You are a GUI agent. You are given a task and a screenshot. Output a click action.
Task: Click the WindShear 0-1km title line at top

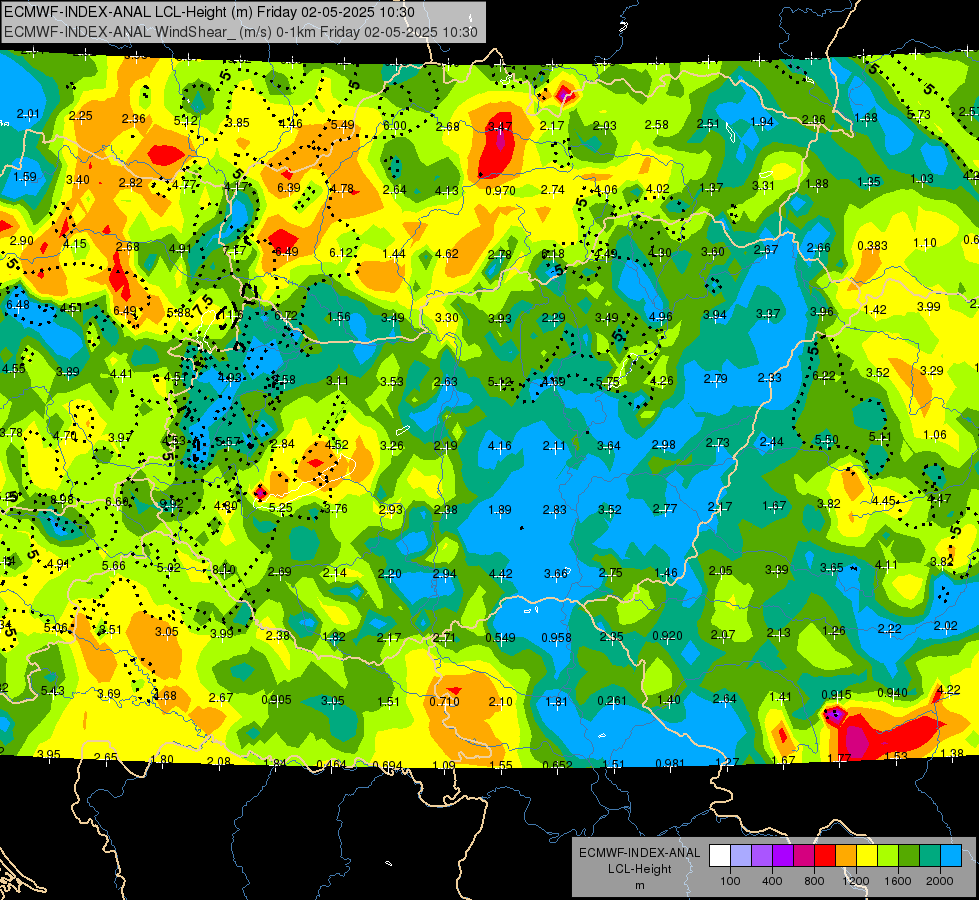coord(240,32)
